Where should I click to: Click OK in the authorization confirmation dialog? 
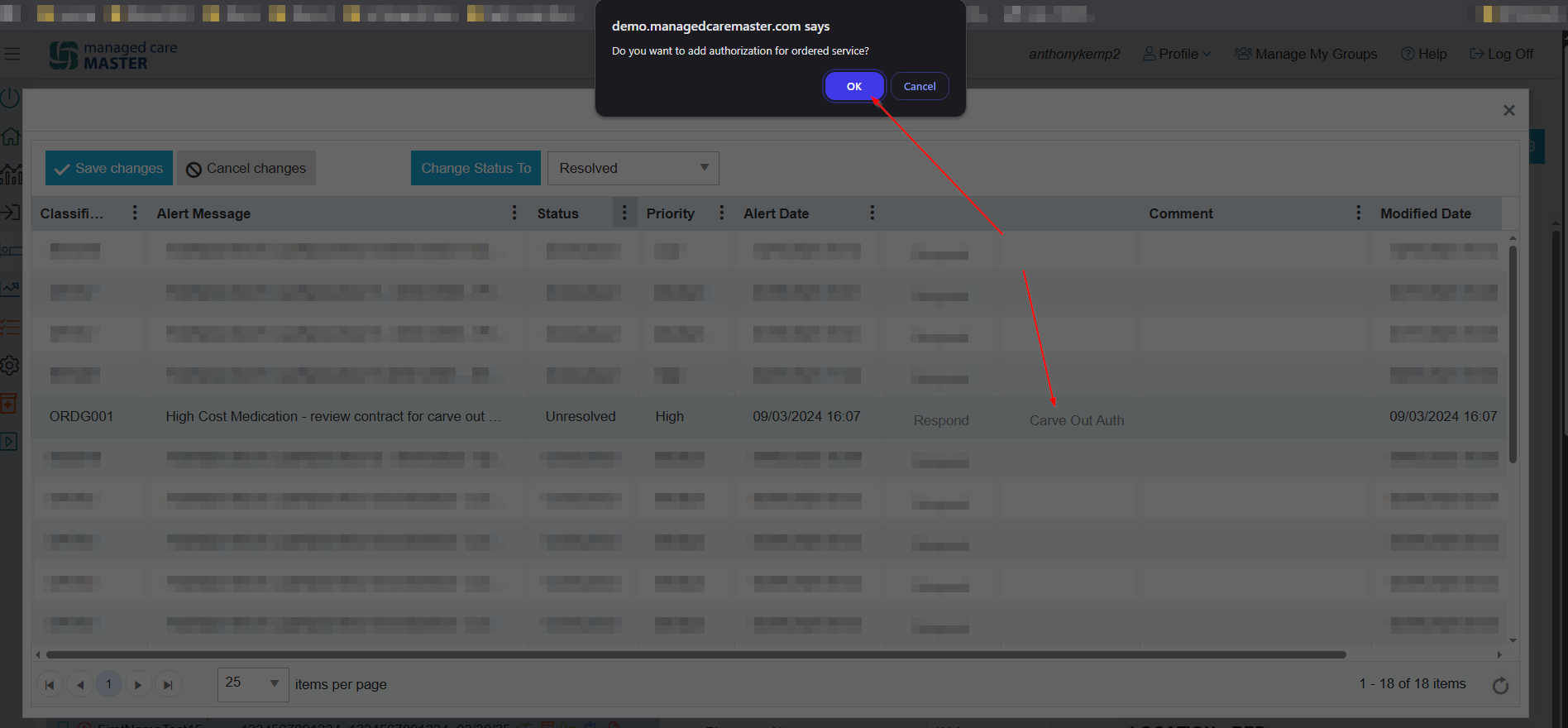[854, 86]
